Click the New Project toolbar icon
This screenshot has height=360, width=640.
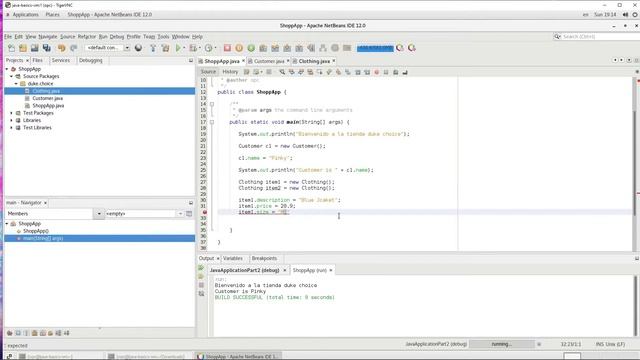[23, 48]
